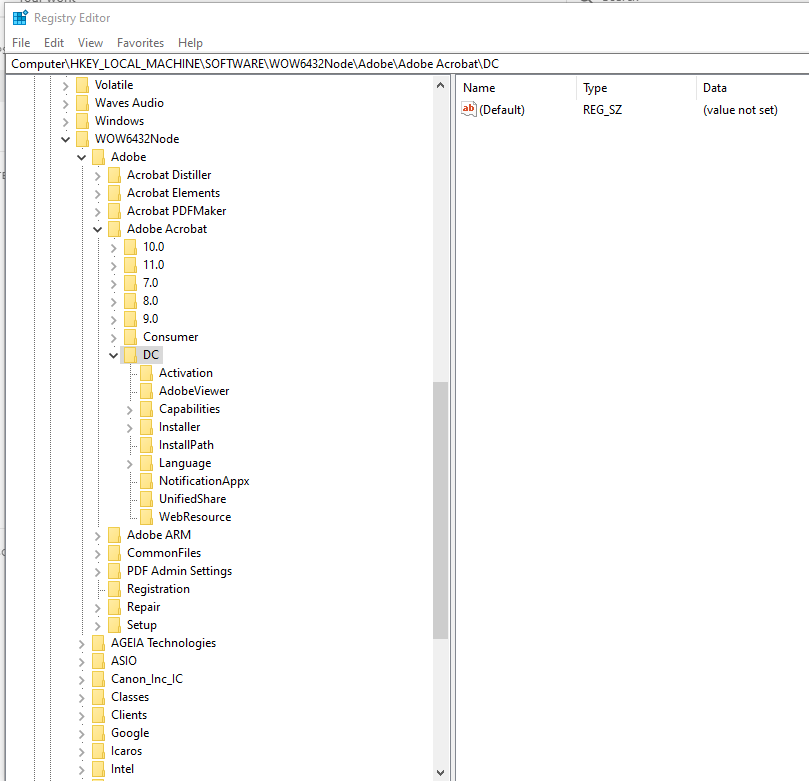
Task: Open the Activation folder under DC
Action: click(187, 372)
